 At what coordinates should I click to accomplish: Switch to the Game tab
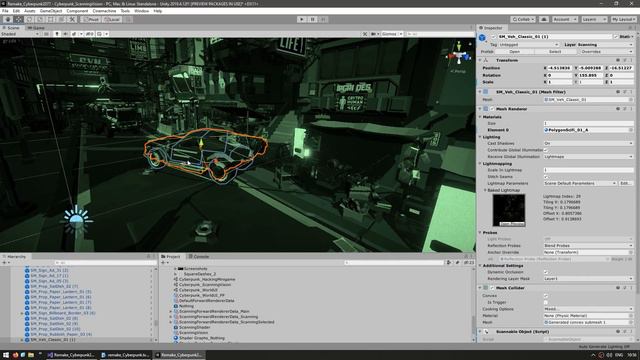coord(36,28)
